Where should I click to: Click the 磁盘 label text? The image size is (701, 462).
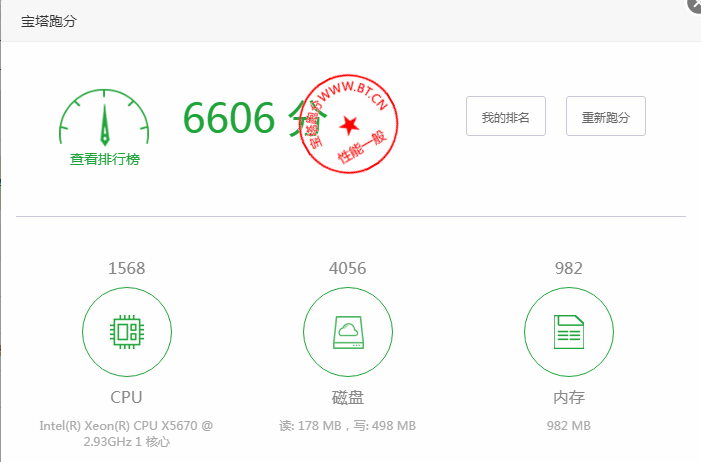(x=348, y=397)
